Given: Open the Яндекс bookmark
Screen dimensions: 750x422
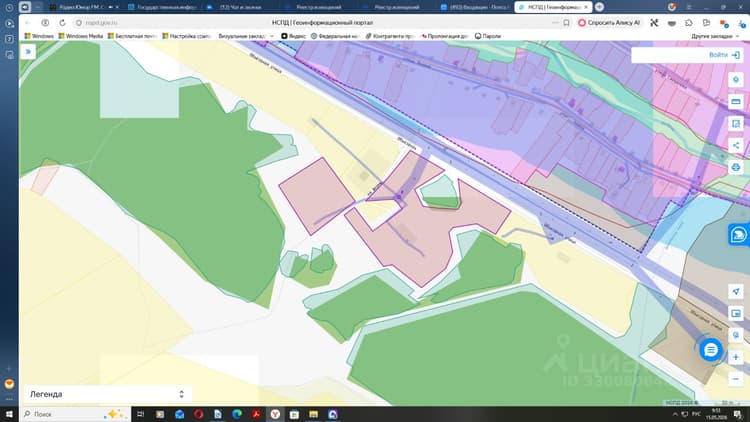Looking at the screenshot, I should (293, 36).
